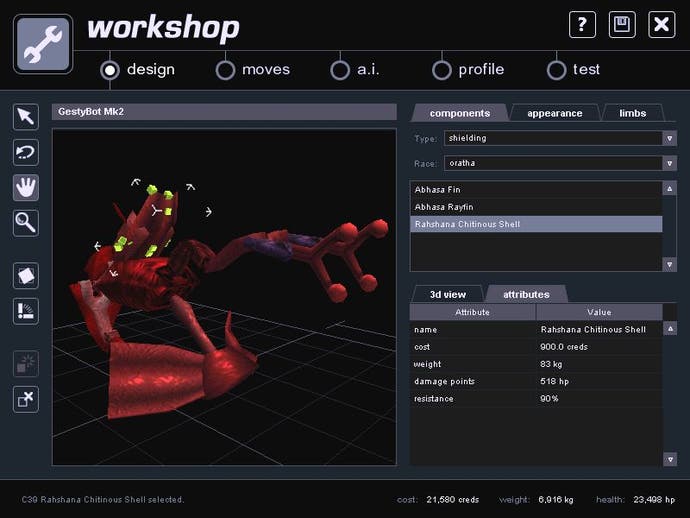Click the 900.0 creds cost value
This screenshot has width=690, height=518.
pyautogui.click(x=564, y=347)
